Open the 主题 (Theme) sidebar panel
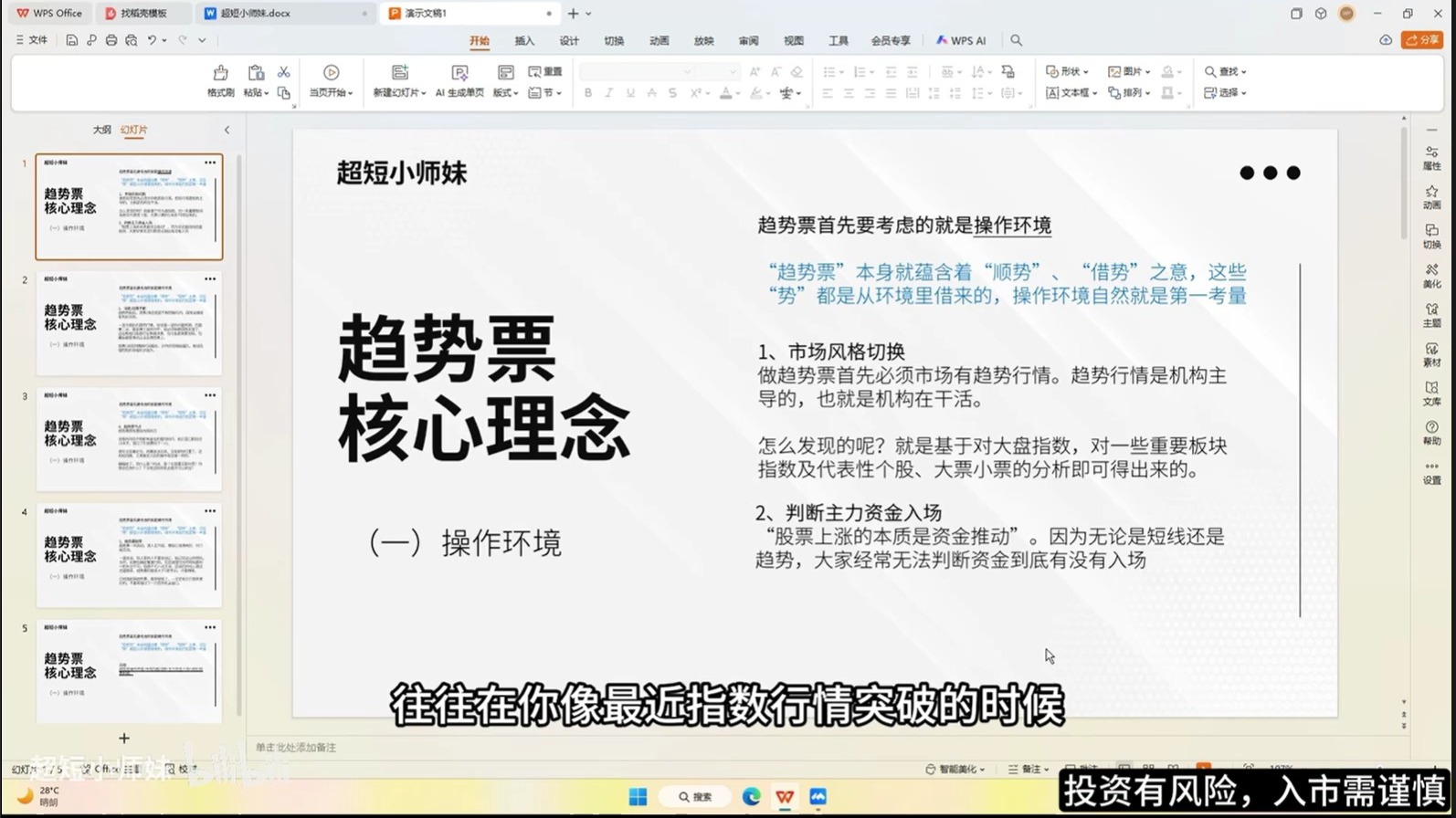1456x818 pixels. pyautogui.click(x=1431, y=315)
